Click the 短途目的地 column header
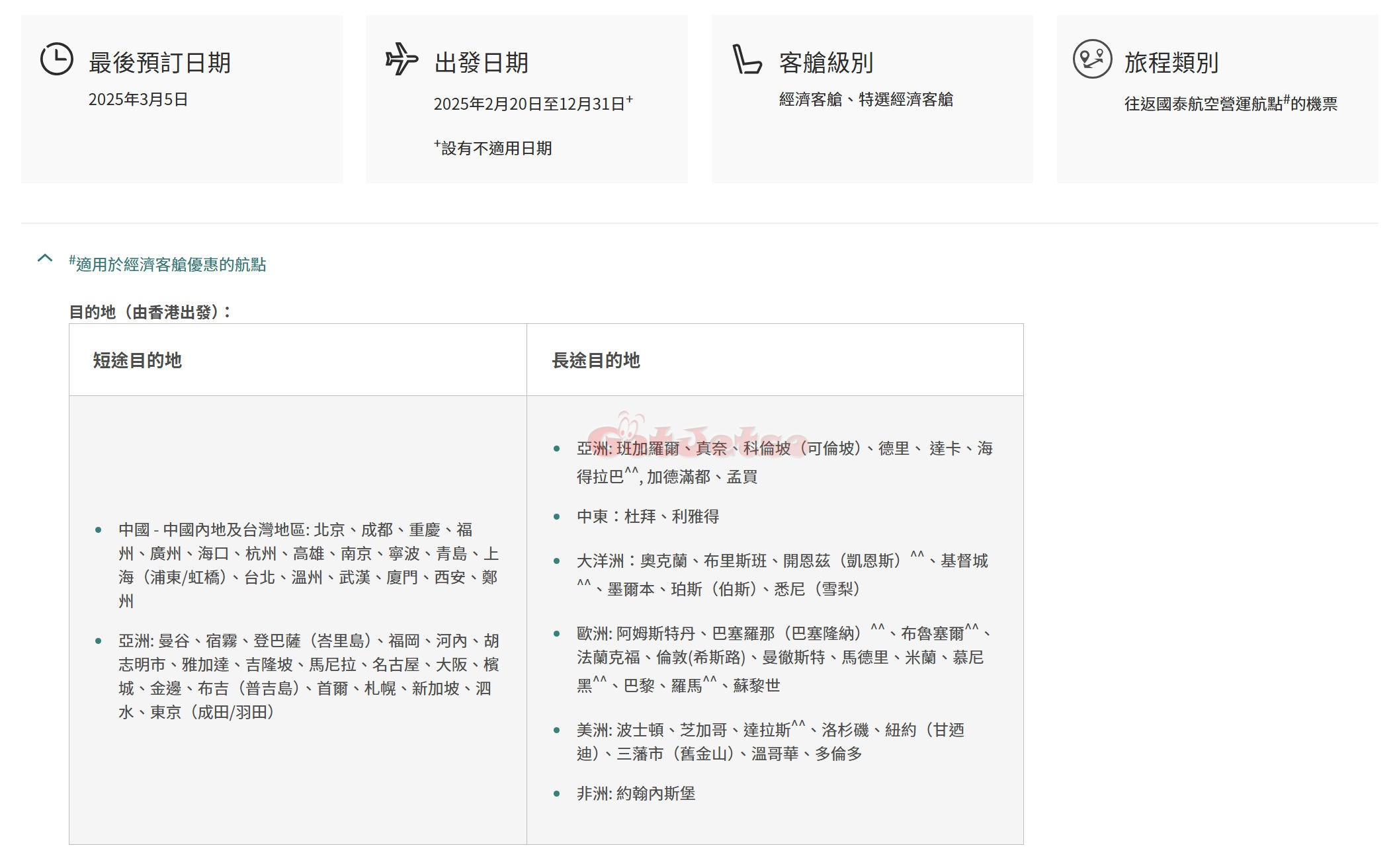 click(137, 360)
